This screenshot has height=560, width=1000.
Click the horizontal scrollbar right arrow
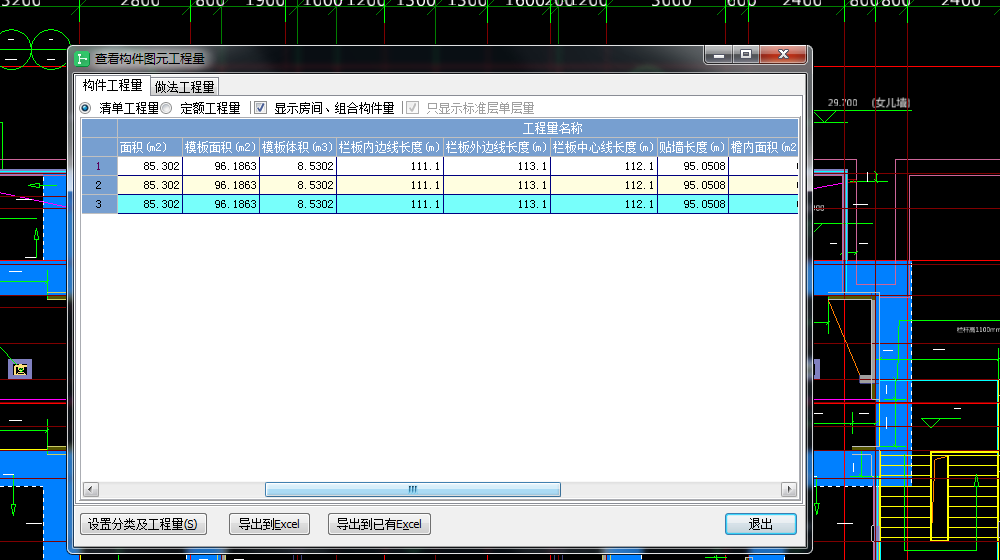(x=789, y=489)
